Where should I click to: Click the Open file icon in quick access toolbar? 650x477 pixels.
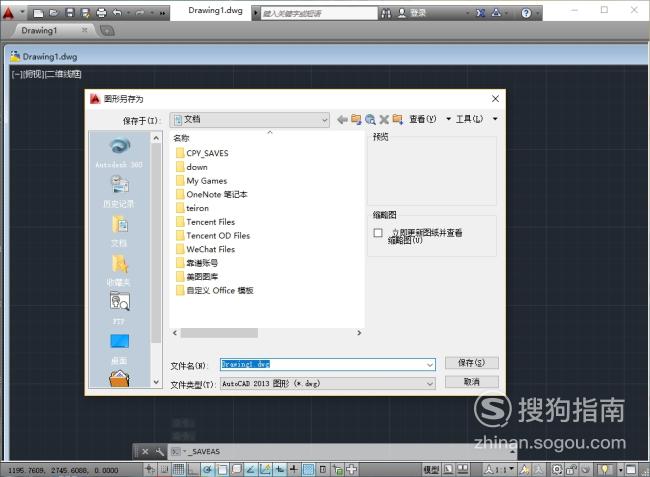pyautogui.click(x=53, y=13)
